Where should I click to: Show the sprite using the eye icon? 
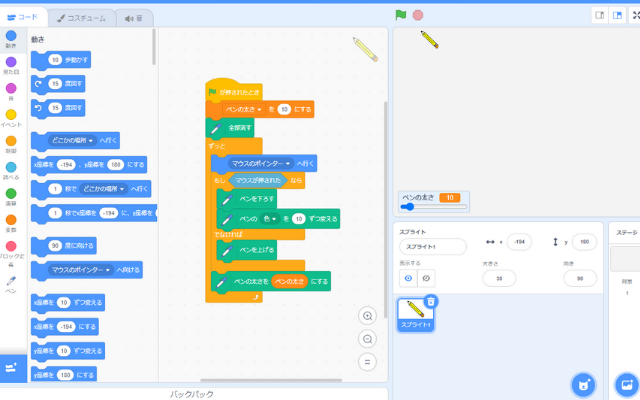point(408,278)
